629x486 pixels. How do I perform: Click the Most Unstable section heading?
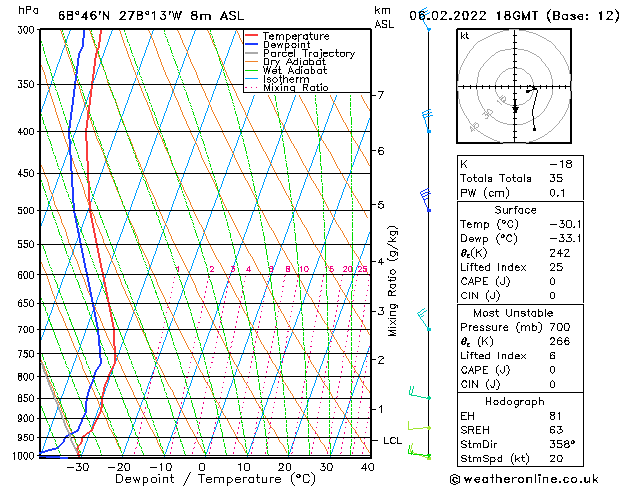coord(513,313)
